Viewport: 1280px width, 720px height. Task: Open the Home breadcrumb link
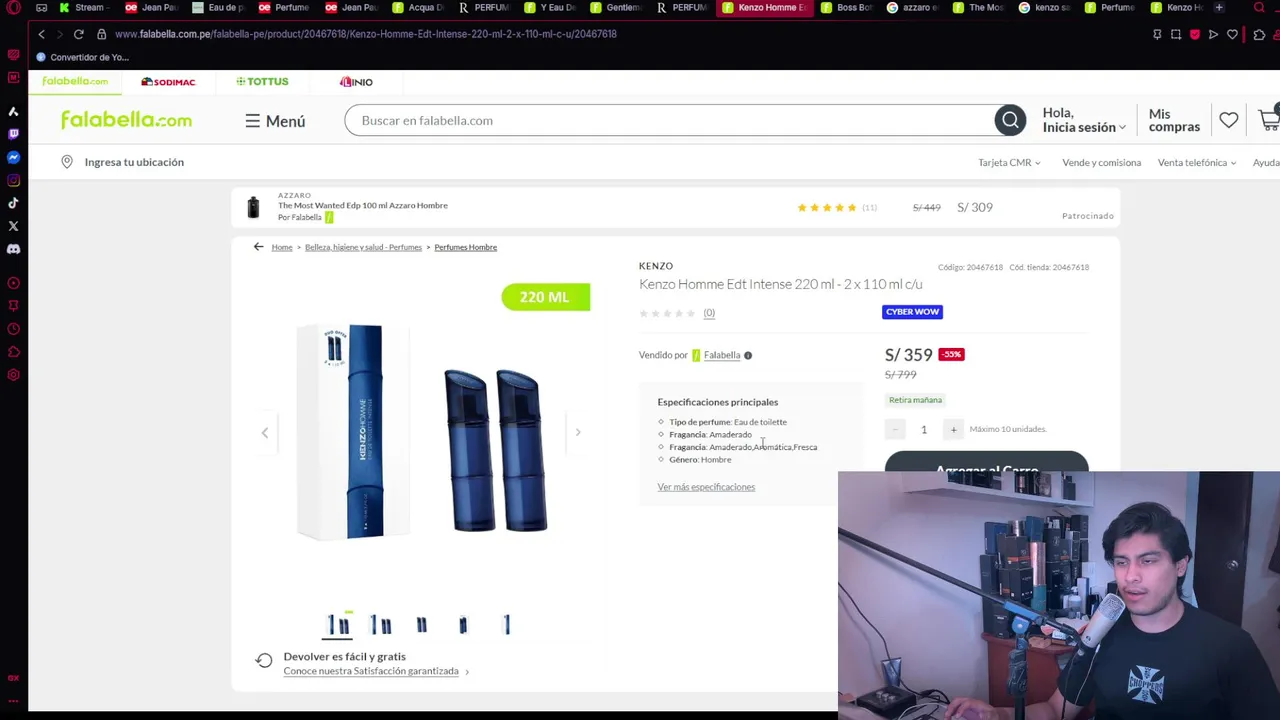(282, 247)
